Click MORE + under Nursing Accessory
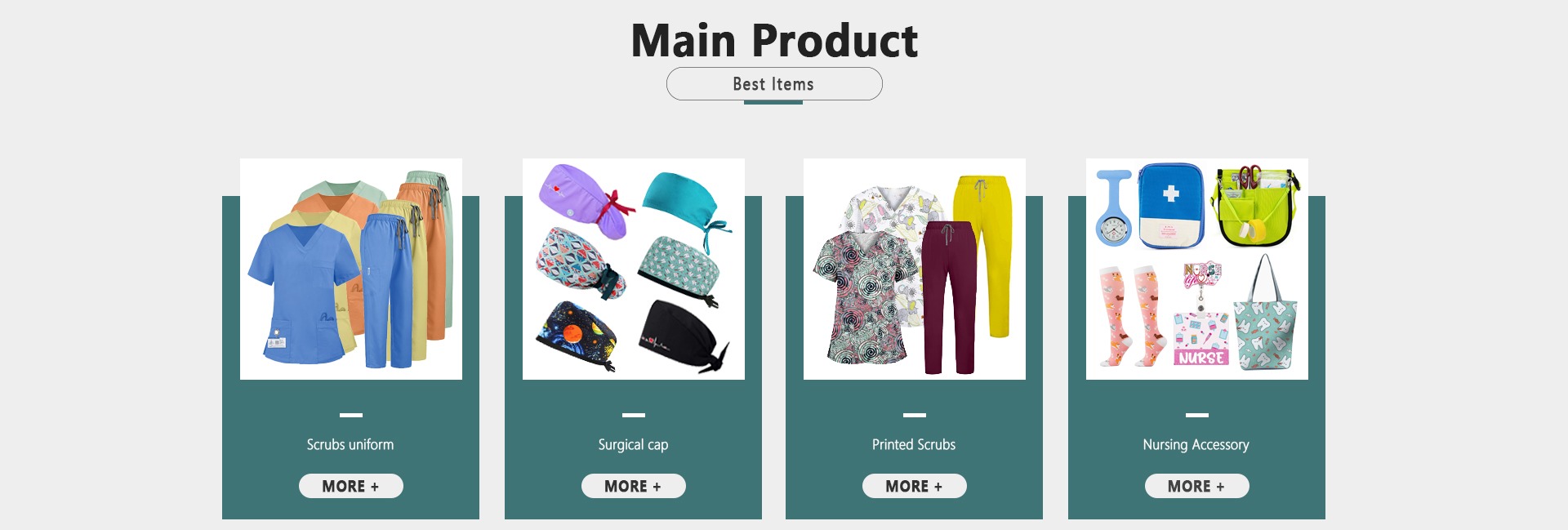 [x=1197, y=486]
